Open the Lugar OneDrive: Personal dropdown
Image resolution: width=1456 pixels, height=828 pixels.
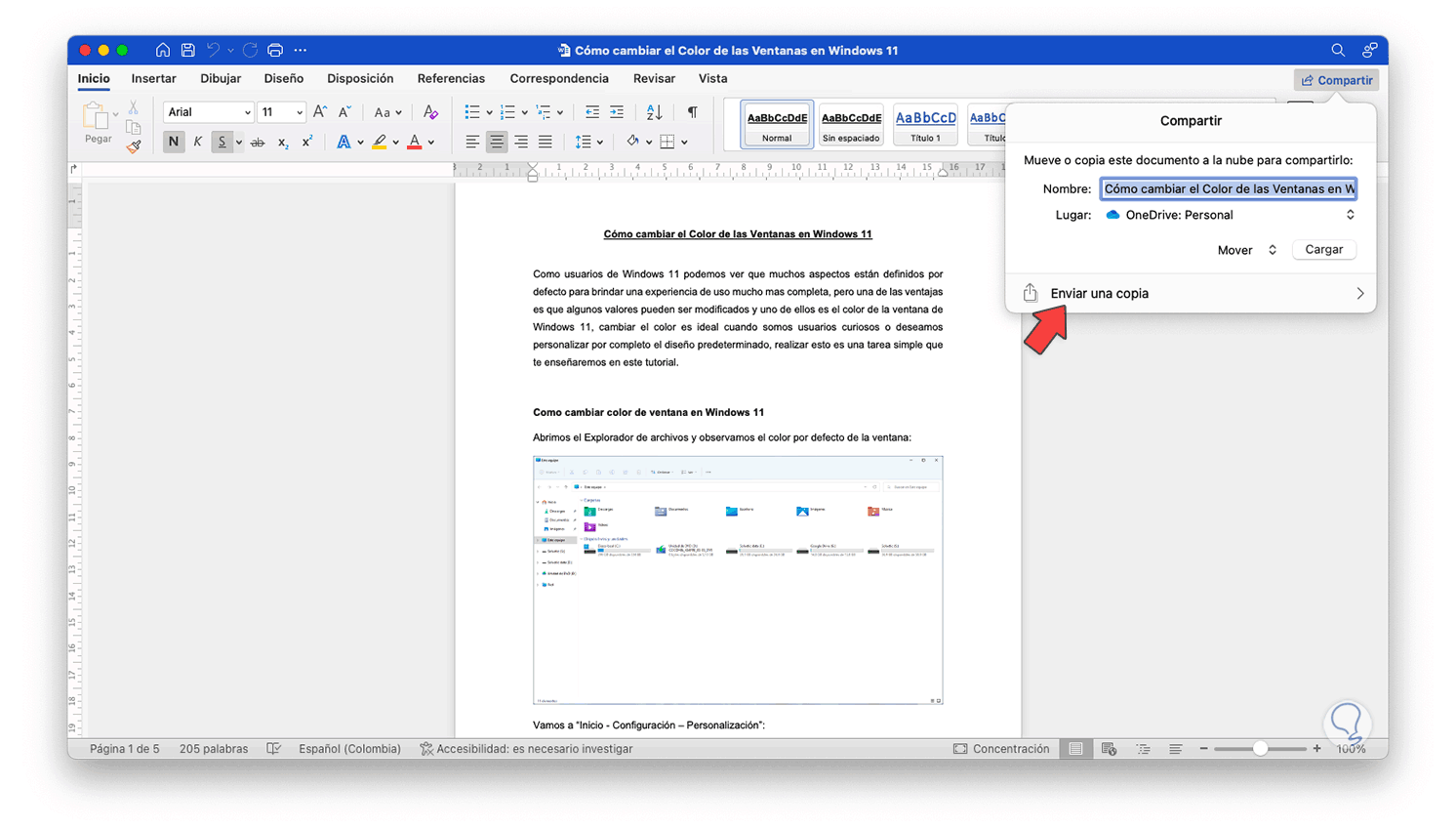tap(1230, 215)
